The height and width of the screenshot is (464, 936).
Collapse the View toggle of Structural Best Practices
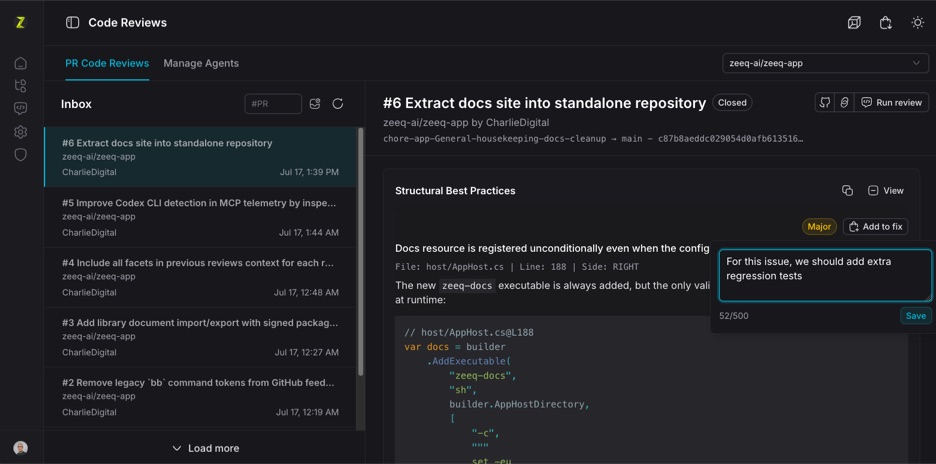point(885,190)
